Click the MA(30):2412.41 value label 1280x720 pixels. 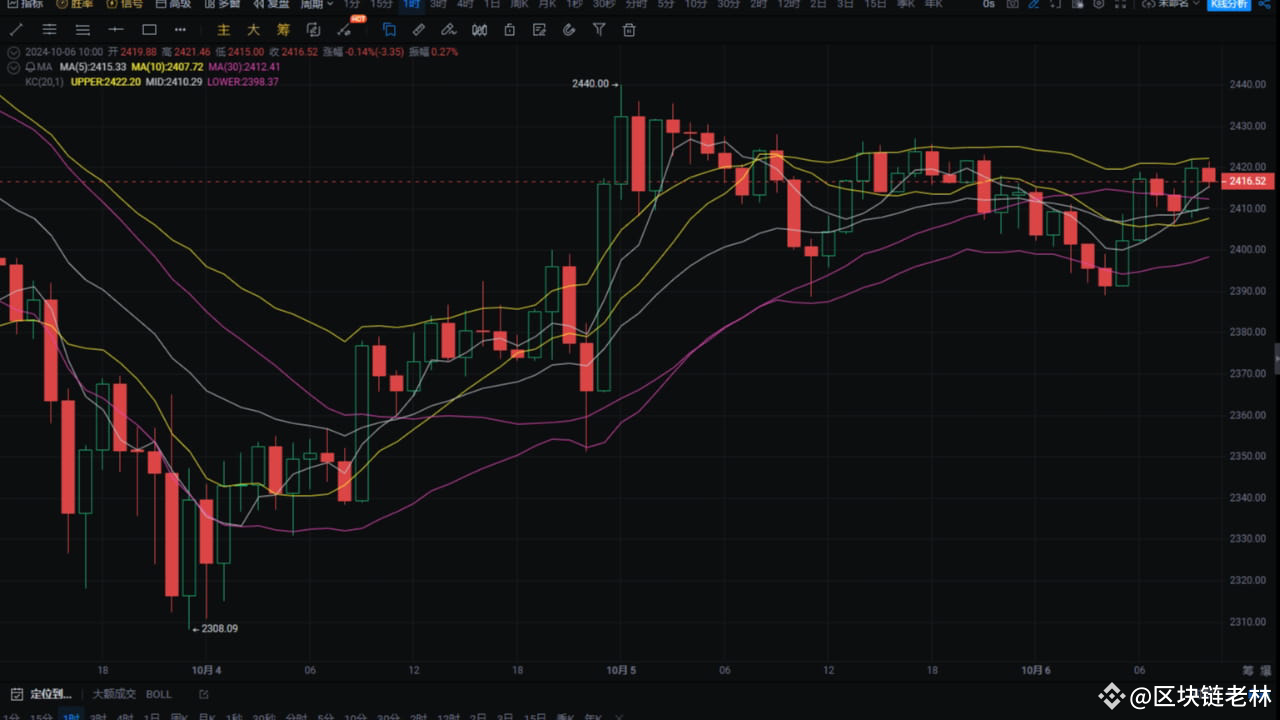(x=245, y=67)
